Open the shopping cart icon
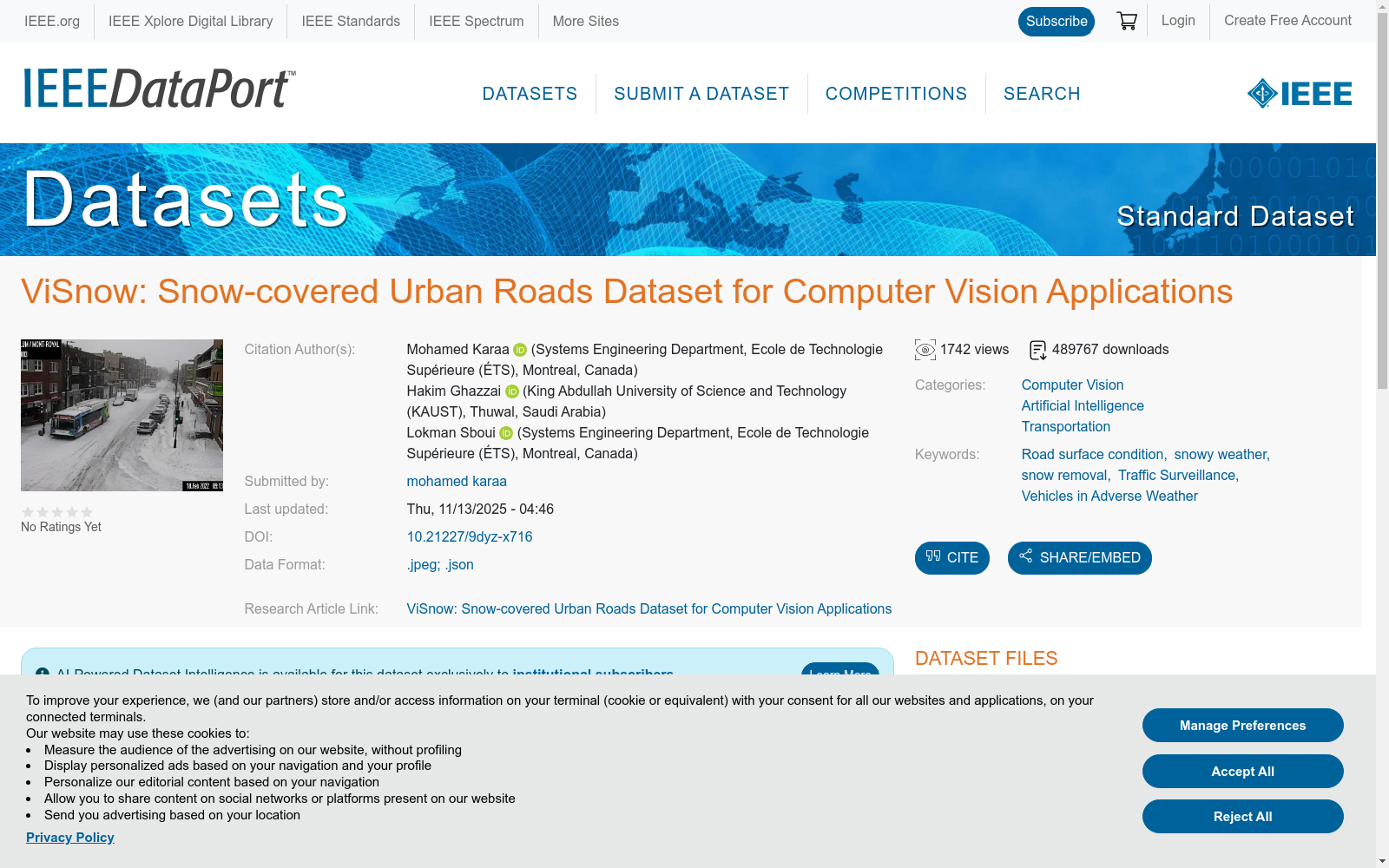 point(1127,21)
